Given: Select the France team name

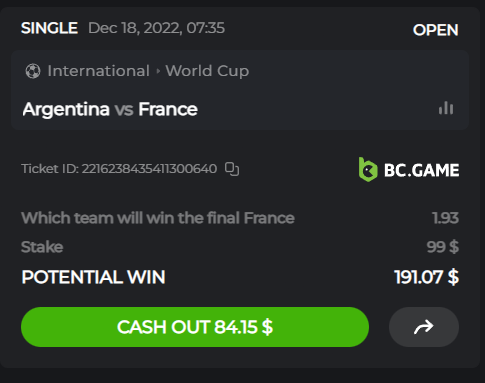Looking at the screenshot, I should pos(168,109).
